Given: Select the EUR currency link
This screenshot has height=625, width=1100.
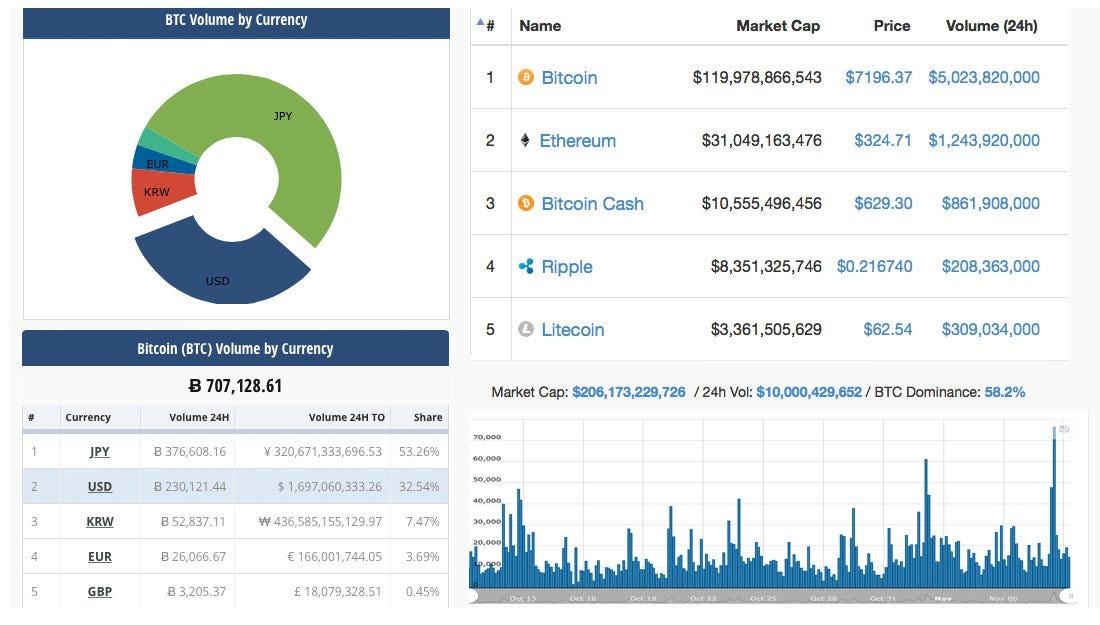Looking at the screenshot, I should pyautogui.click(x=100, y=557).
